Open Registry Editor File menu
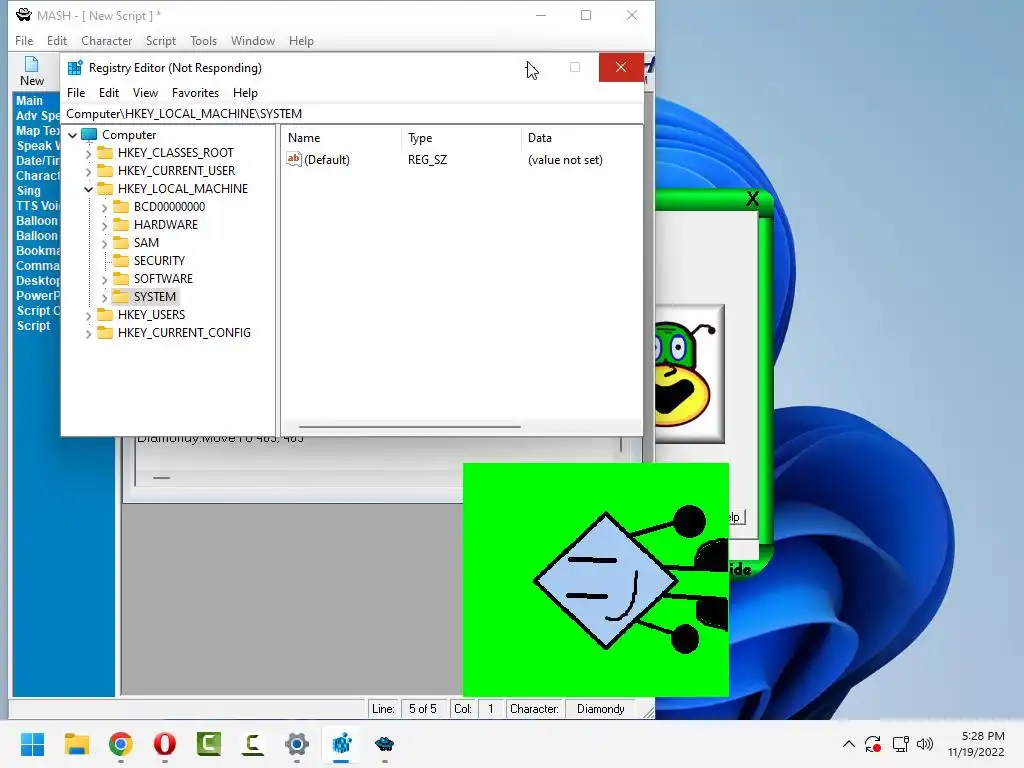 point(76,93)
